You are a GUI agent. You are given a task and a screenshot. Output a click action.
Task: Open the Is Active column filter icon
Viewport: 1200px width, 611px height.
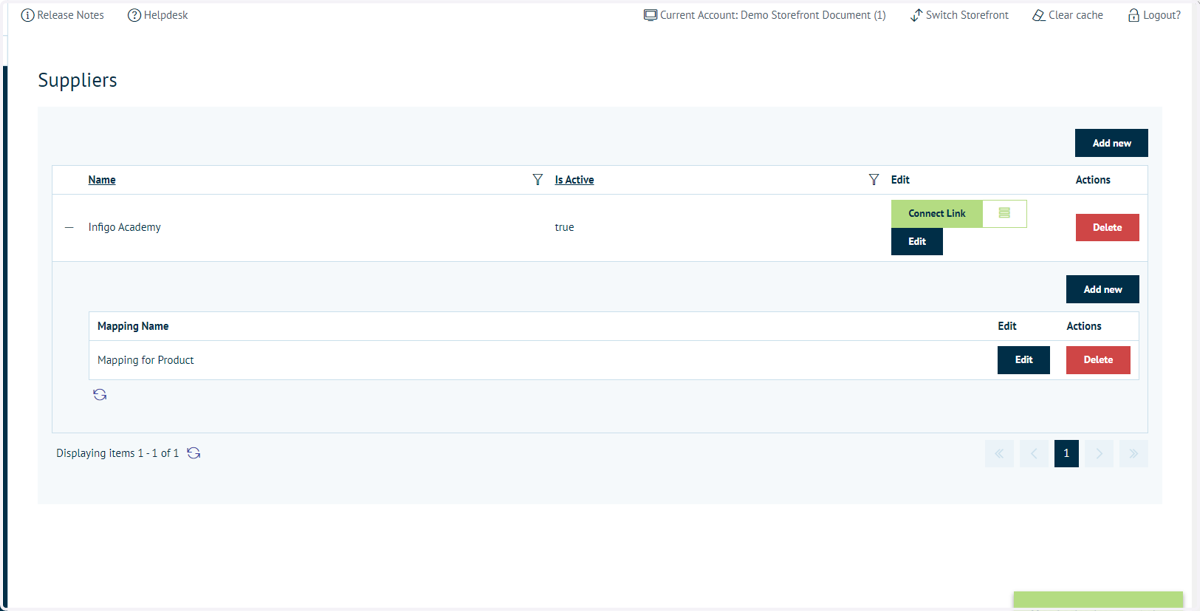click(874, 180)
